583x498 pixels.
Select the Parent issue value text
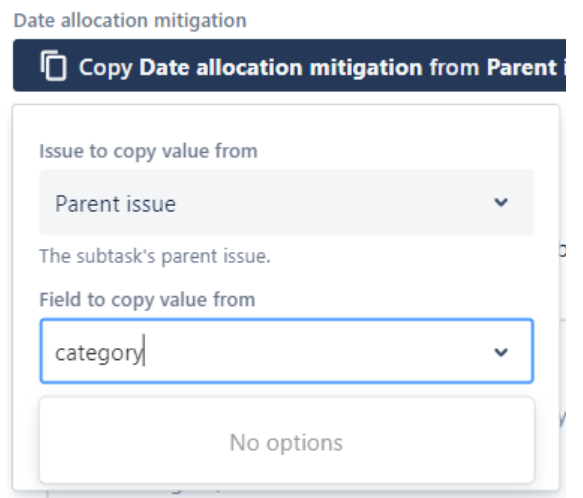[x=115, y=204]
